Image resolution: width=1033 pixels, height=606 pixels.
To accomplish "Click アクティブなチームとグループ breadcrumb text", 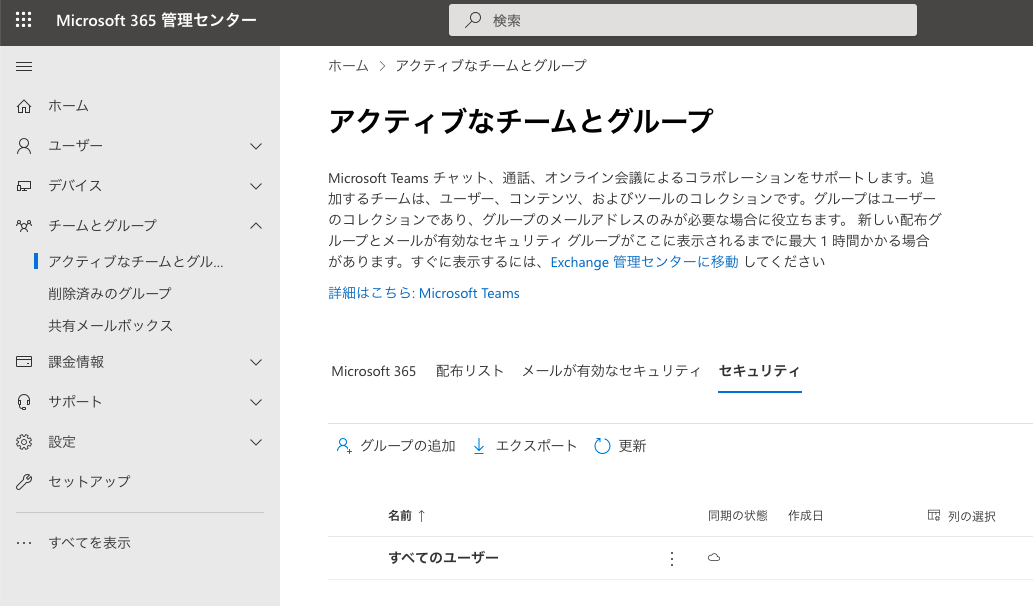I will (491, 66).
